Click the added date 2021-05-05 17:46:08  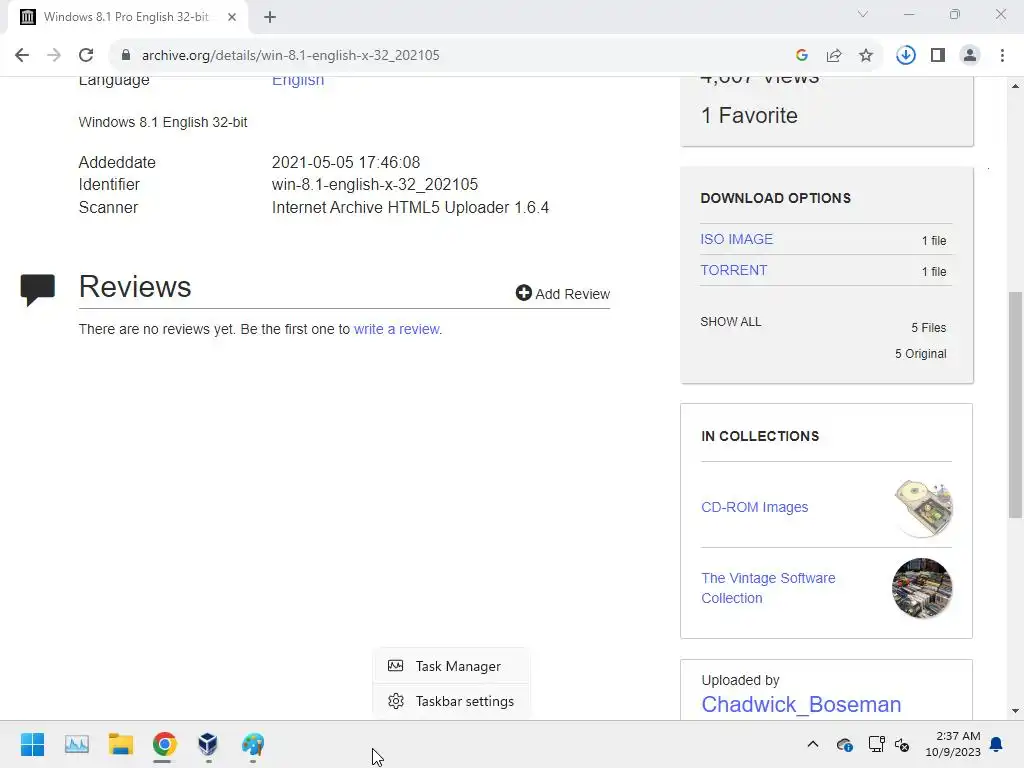(345, 162)
